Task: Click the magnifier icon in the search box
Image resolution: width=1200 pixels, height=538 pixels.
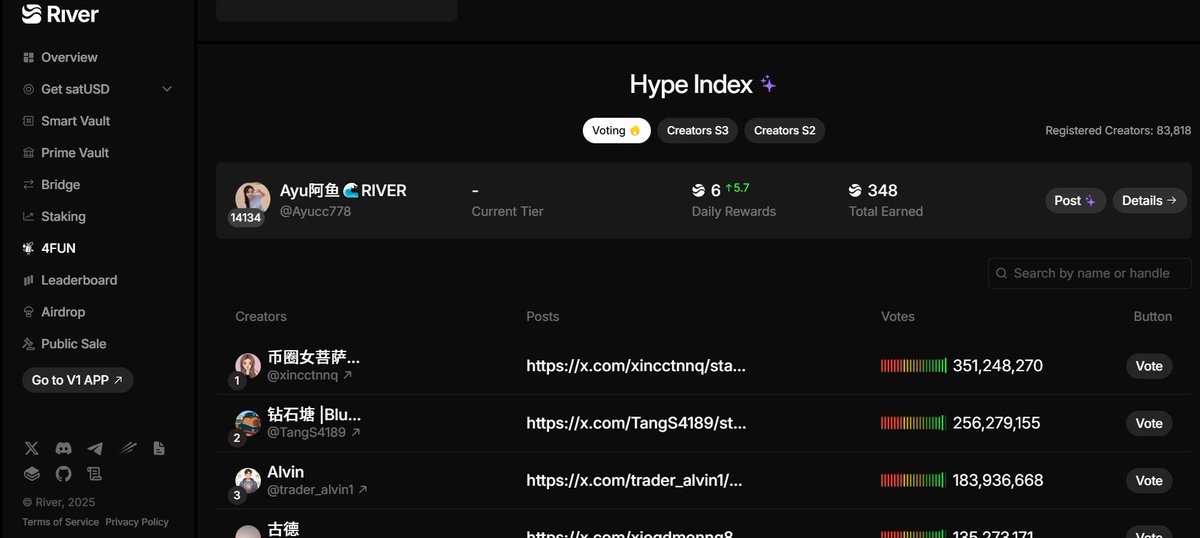Action: [1002, 273]
